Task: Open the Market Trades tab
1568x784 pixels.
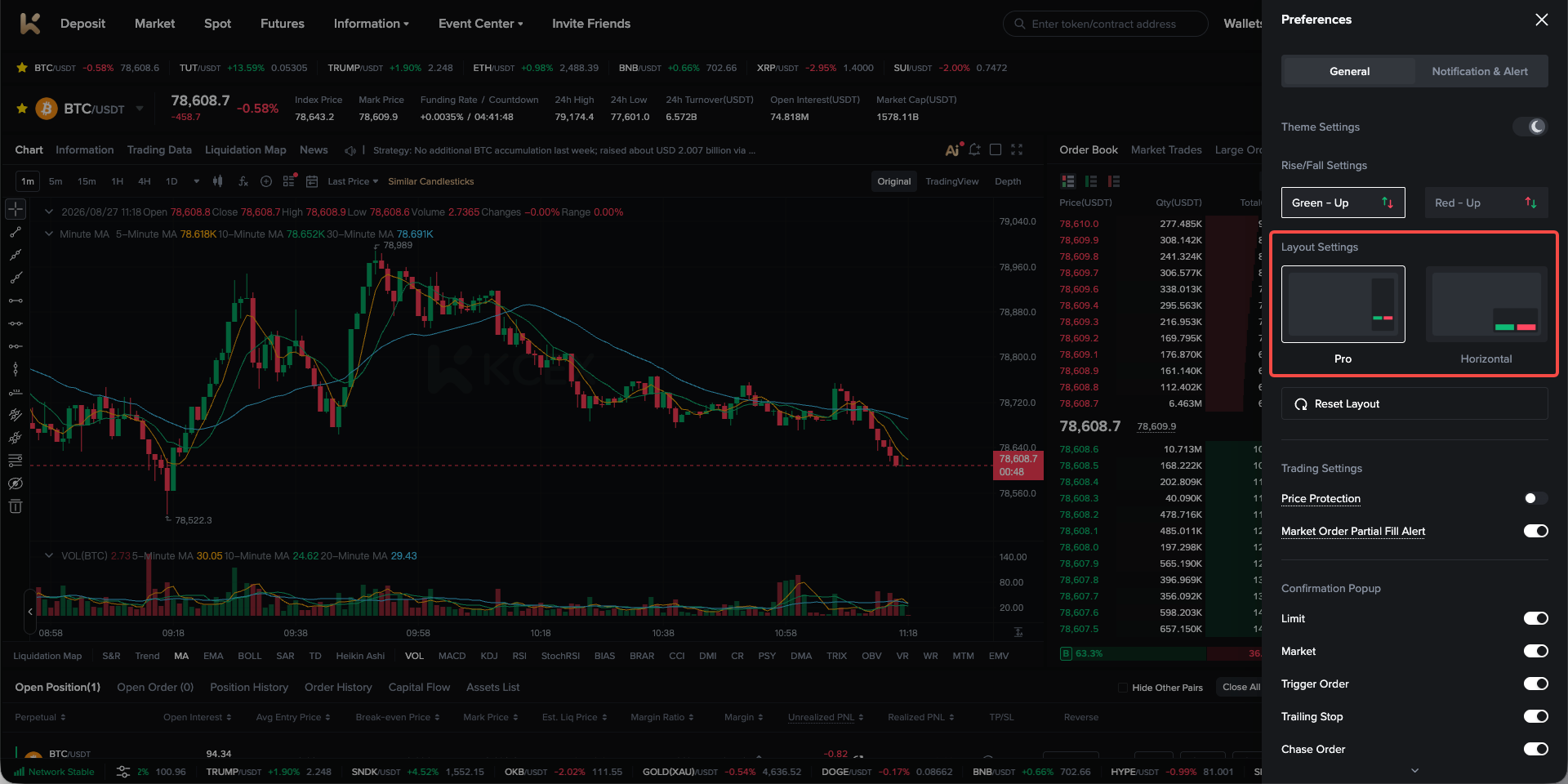Action: [1166, 149]
